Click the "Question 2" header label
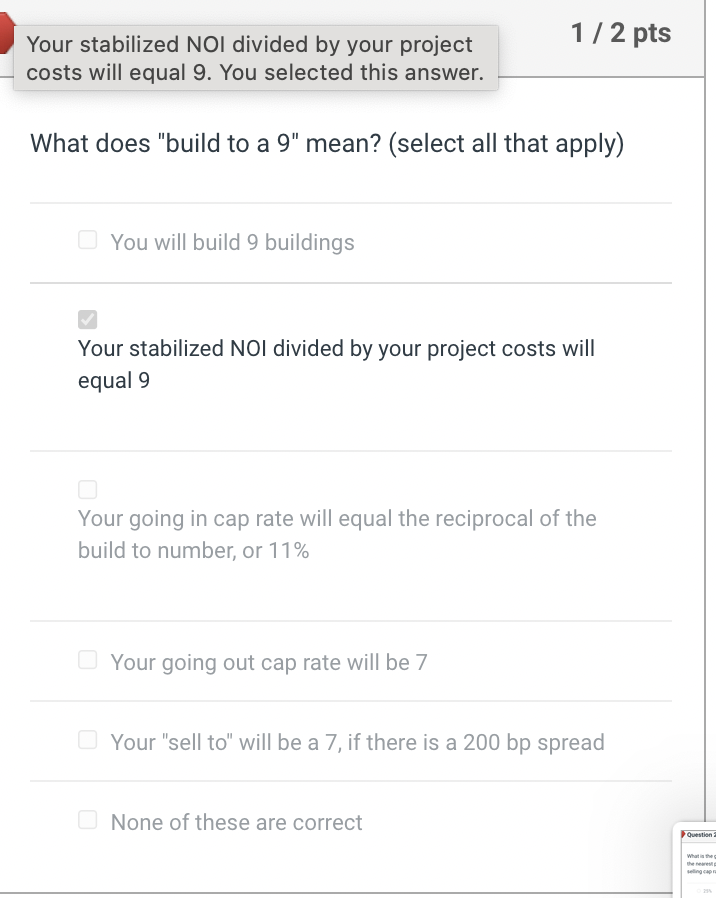716x898 pixels. pos(700,834)
